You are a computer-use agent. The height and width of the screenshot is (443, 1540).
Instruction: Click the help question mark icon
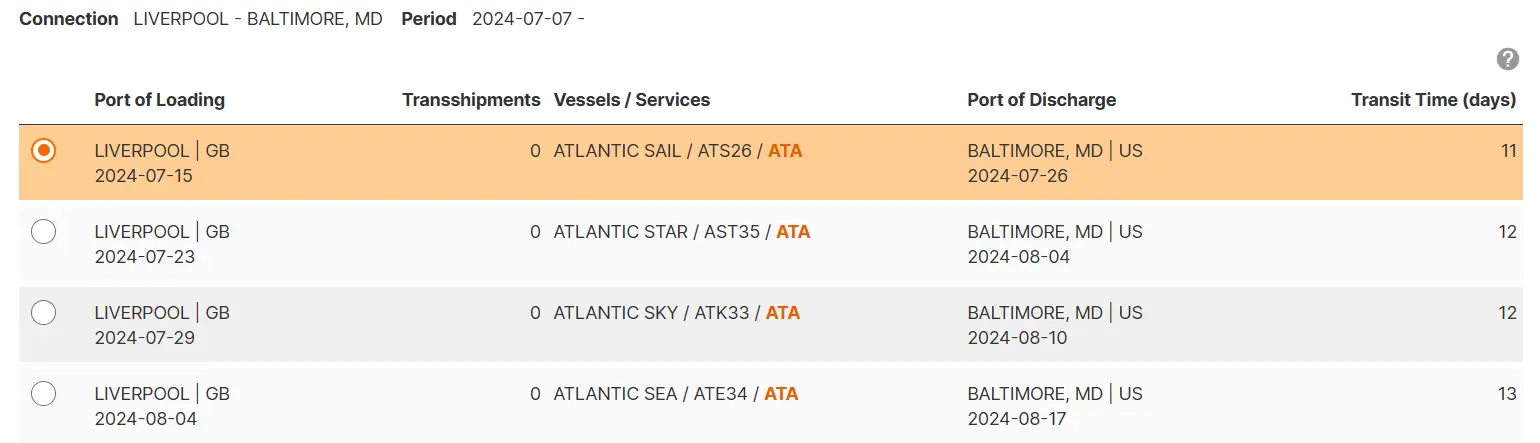click(x=1507, y=59)
